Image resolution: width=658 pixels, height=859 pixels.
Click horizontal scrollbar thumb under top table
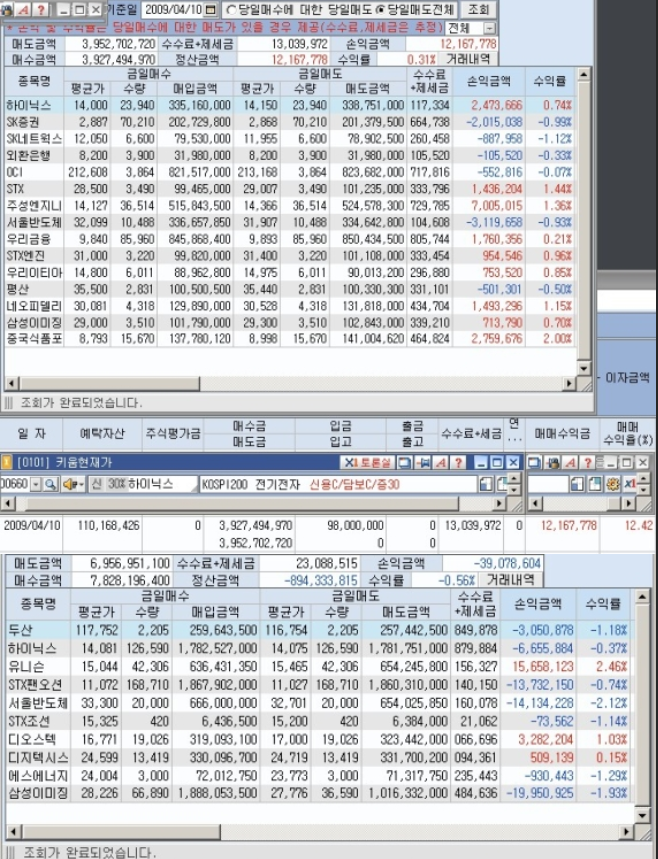click(x=108, y=383)
